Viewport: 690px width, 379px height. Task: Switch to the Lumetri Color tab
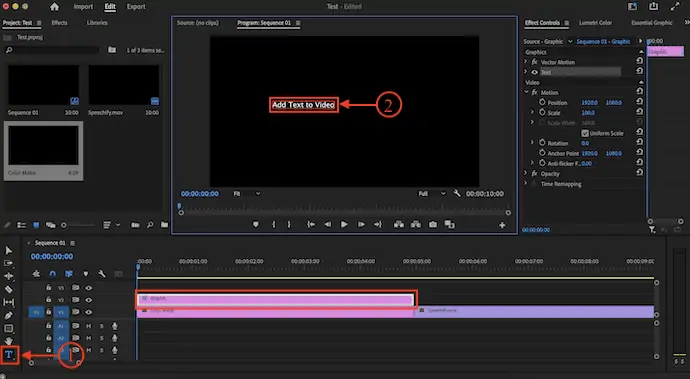click(x=595, y=23)
